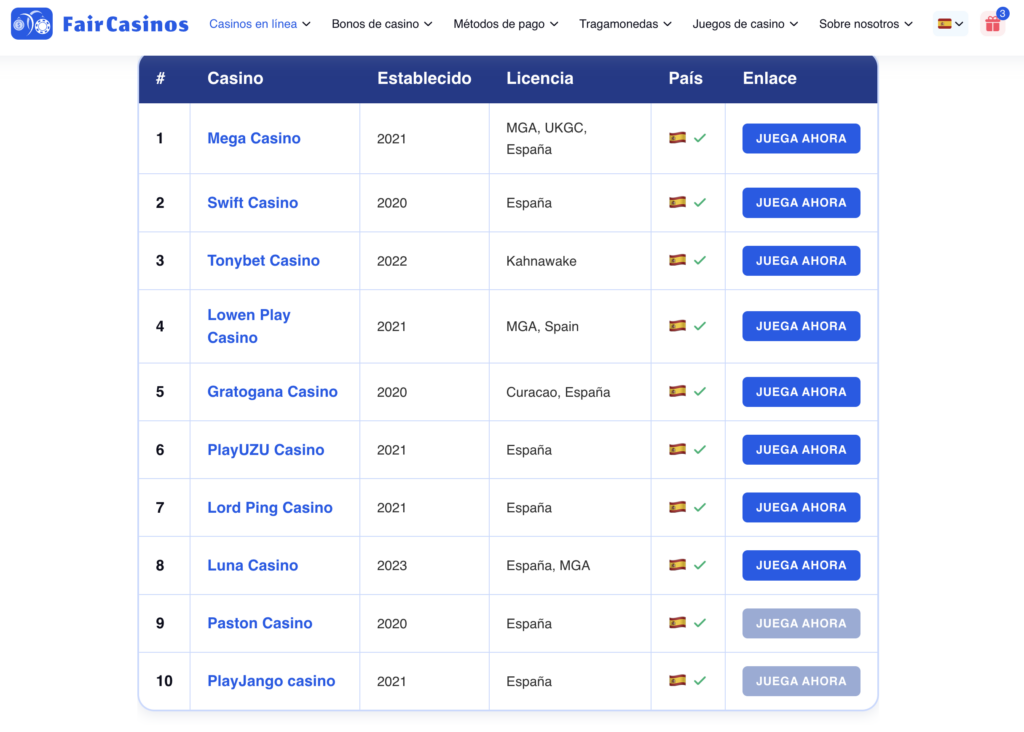Click the green checkmark in Mega Casino row
This screenshot has height=732, width=1024.
(x=700, y=138)
